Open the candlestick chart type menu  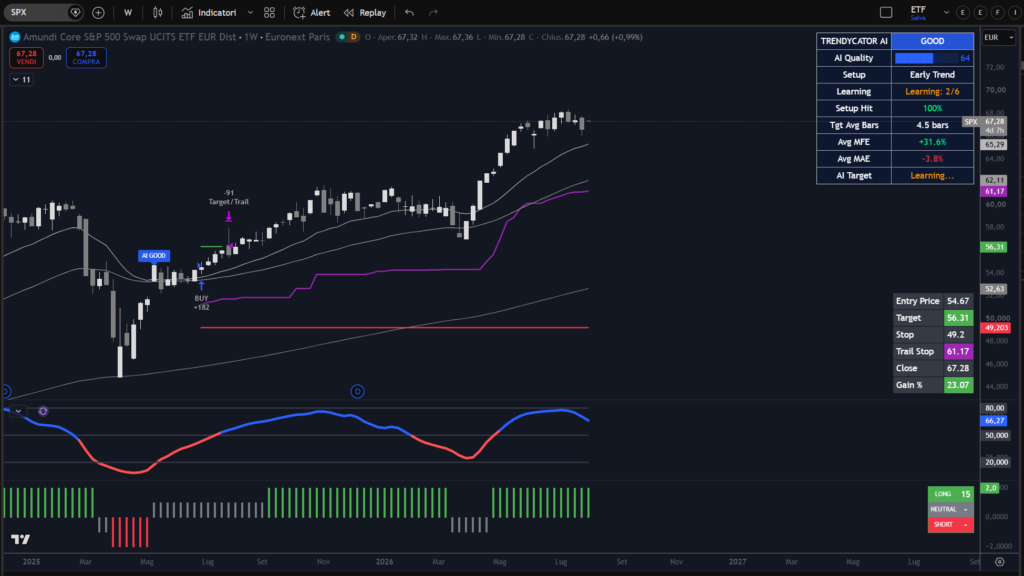(157, 12)
